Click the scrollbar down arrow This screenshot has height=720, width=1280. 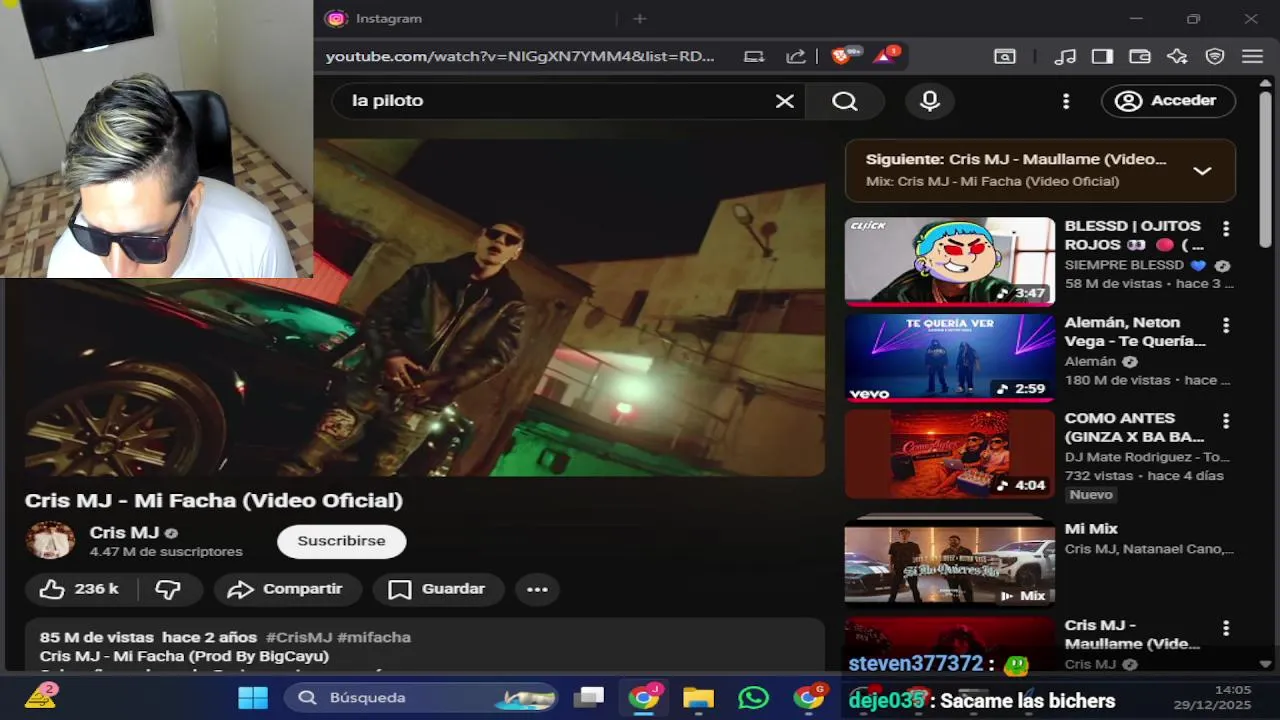coord(1265,664)
